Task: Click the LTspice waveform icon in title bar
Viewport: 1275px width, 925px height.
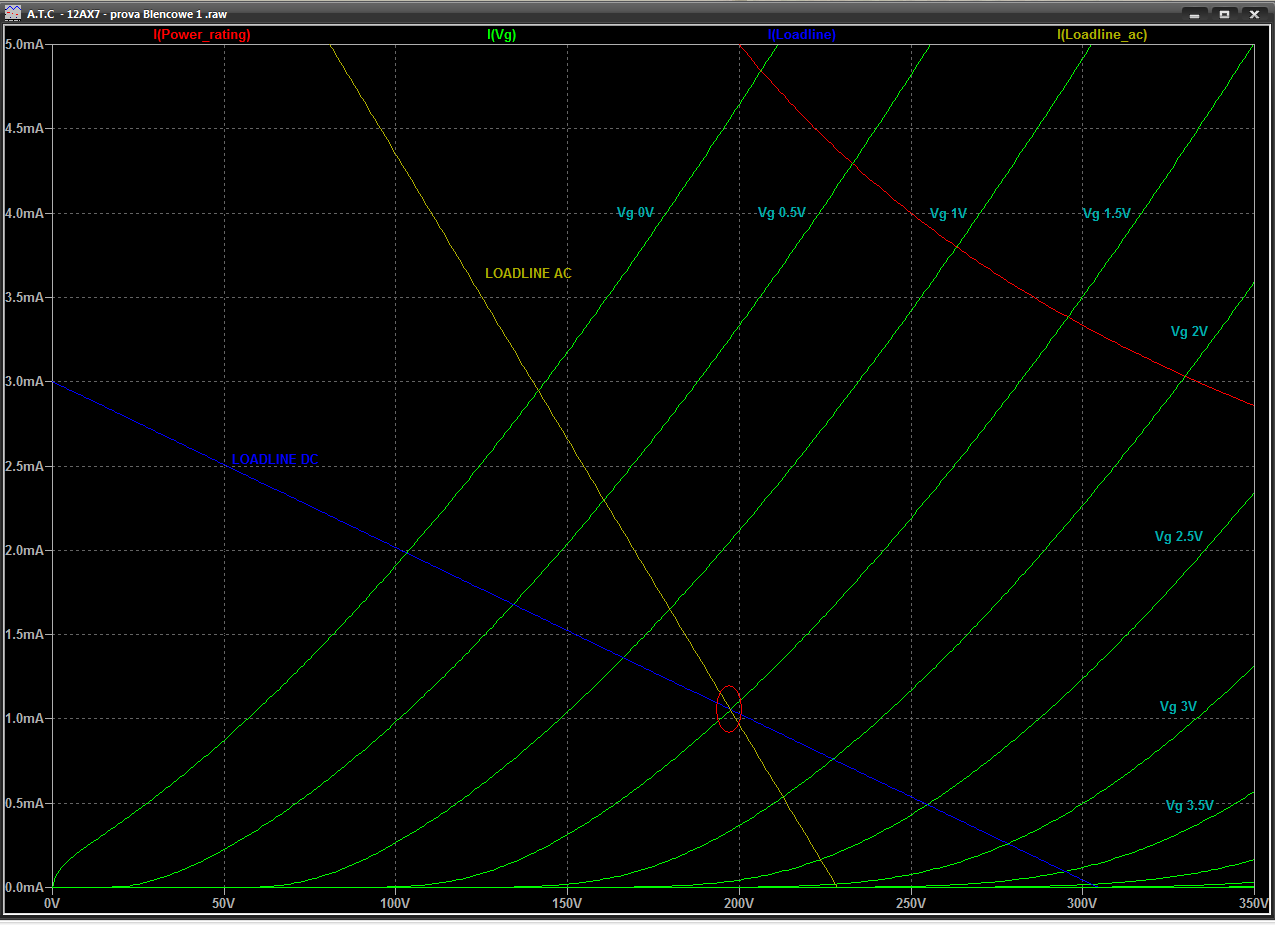Action: click(x=14, y=14)
